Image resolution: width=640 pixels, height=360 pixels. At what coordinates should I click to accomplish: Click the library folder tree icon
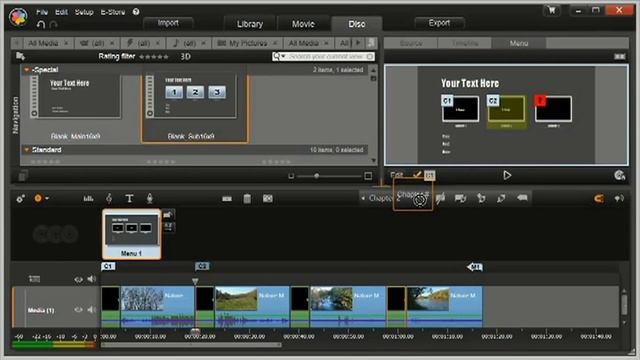20,56
